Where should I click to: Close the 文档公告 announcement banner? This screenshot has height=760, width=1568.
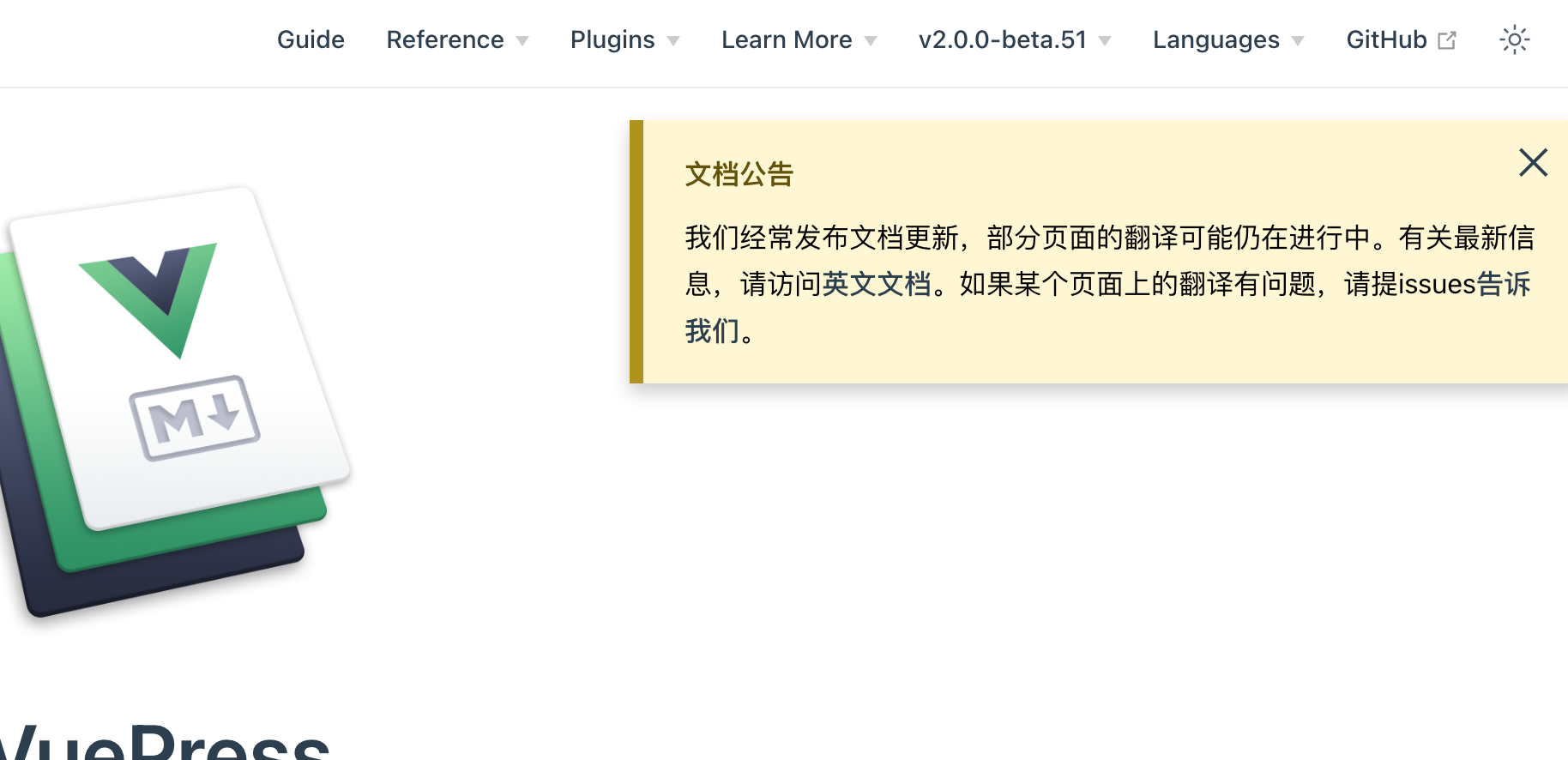coord(1533,162)
